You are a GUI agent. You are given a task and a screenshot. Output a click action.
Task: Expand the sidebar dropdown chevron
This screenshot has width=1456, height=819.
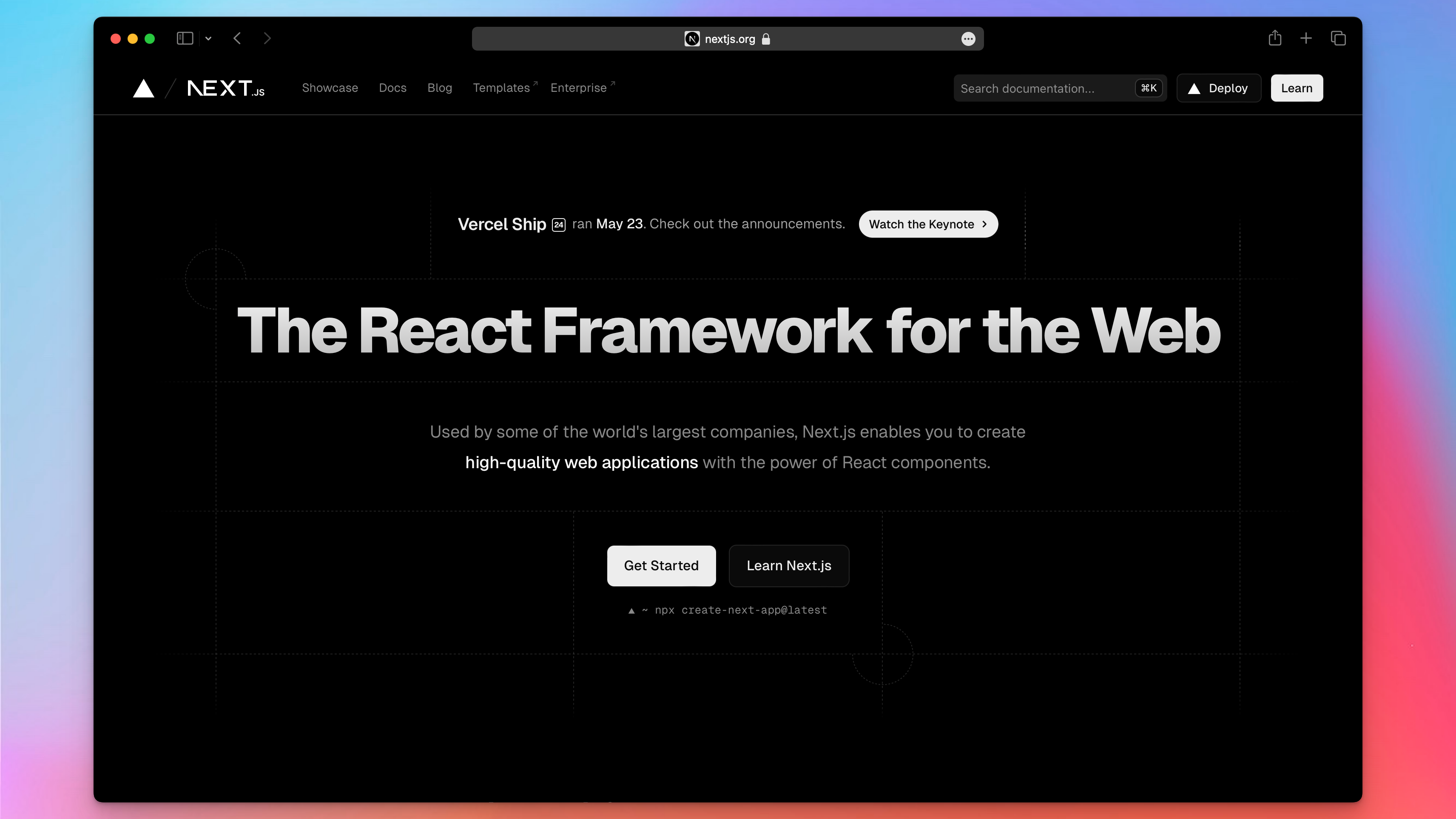[208, 38]
